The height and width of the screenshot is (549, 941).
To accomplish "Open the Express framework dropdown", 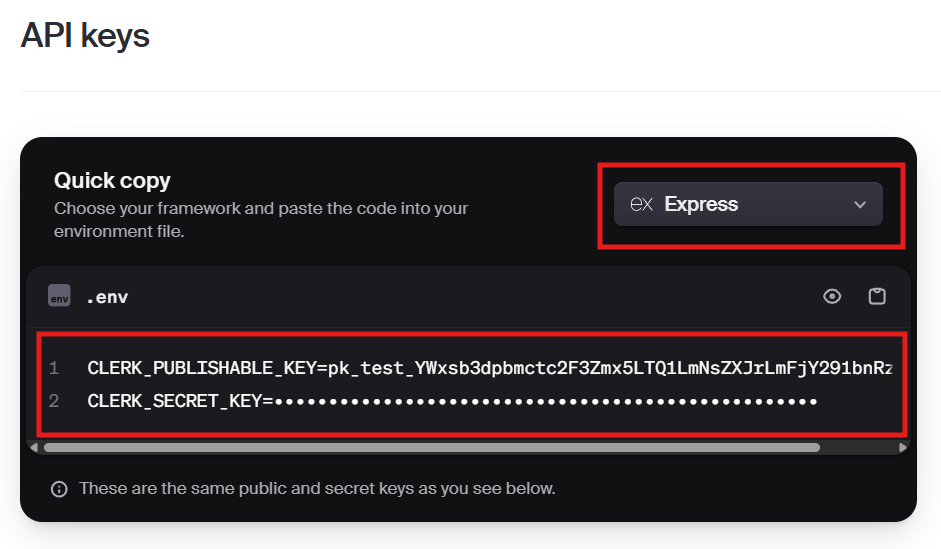I will (x=748, y=204).
